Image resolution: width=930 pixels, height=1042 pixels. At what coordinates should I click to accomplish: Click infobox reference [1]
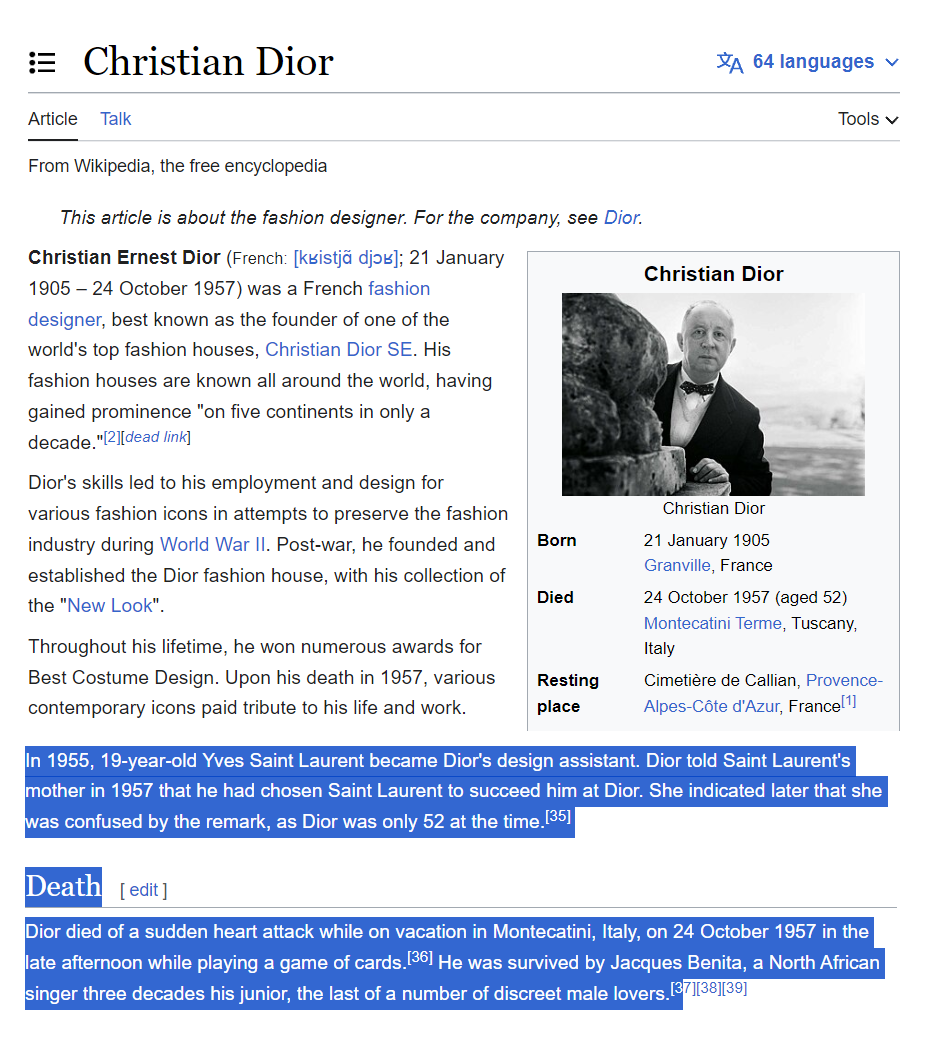coord(848,701)
